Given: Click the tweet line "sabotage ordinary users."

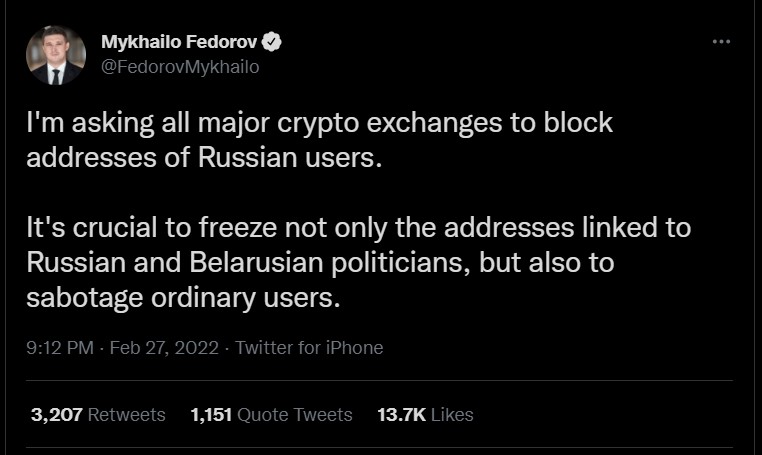Looking at the screenshot, I should click(x=183, y=298).
